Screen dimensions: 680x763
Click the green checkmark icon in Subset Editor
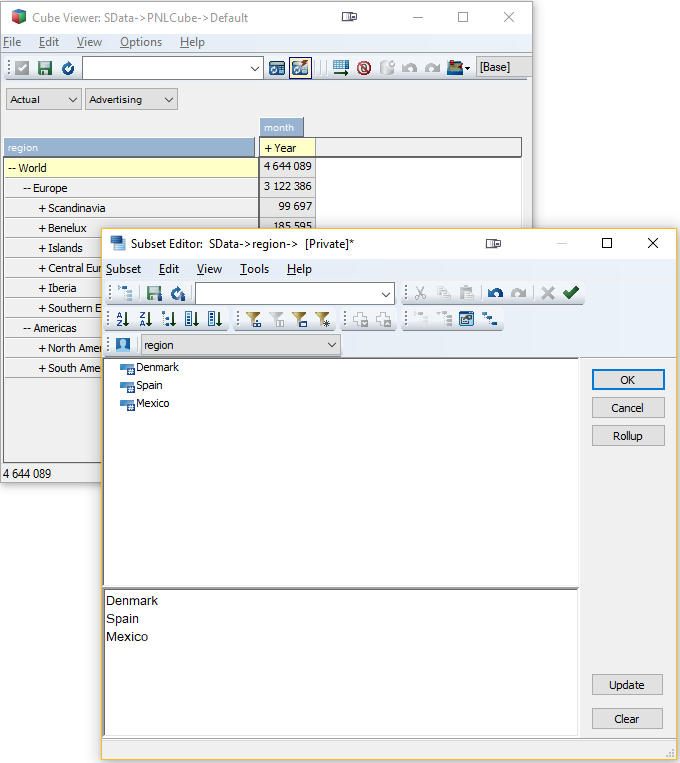click(571, 293)
